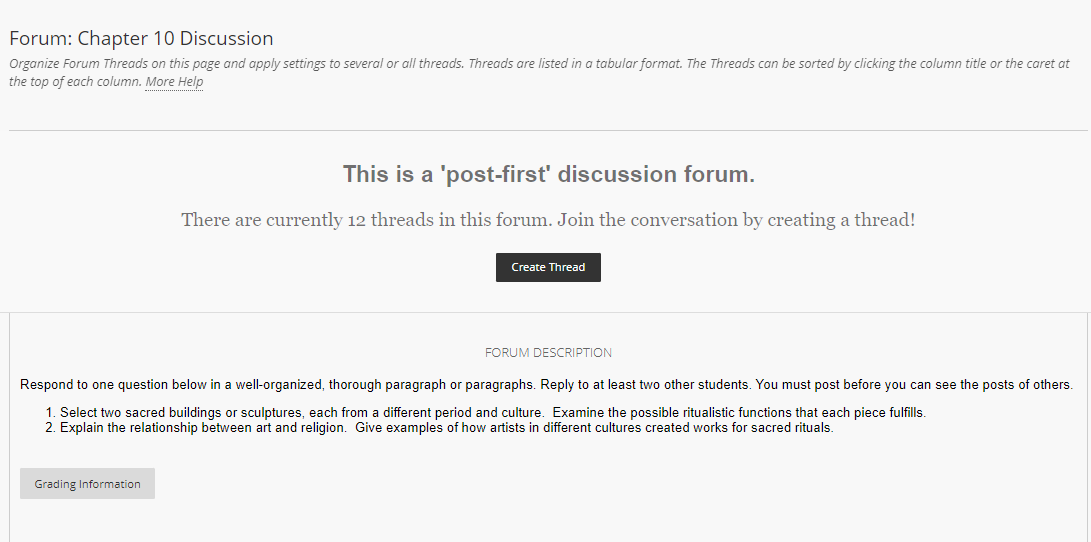The image size is (1091, 542).
Task: Click the 'post-first' discussion forum heading
Action: (x=548, y=174)
